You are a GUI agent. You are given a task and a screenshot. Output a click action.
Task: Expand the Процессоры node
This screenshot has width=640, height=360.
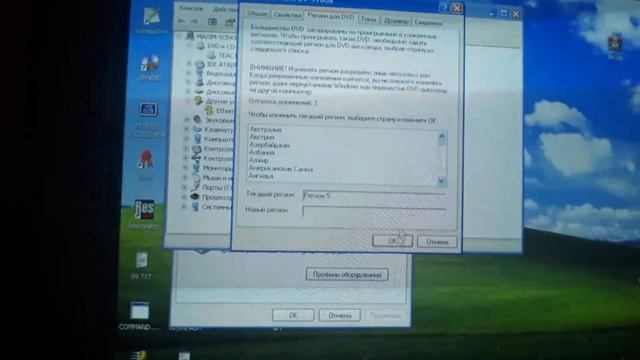click(184, 197)
